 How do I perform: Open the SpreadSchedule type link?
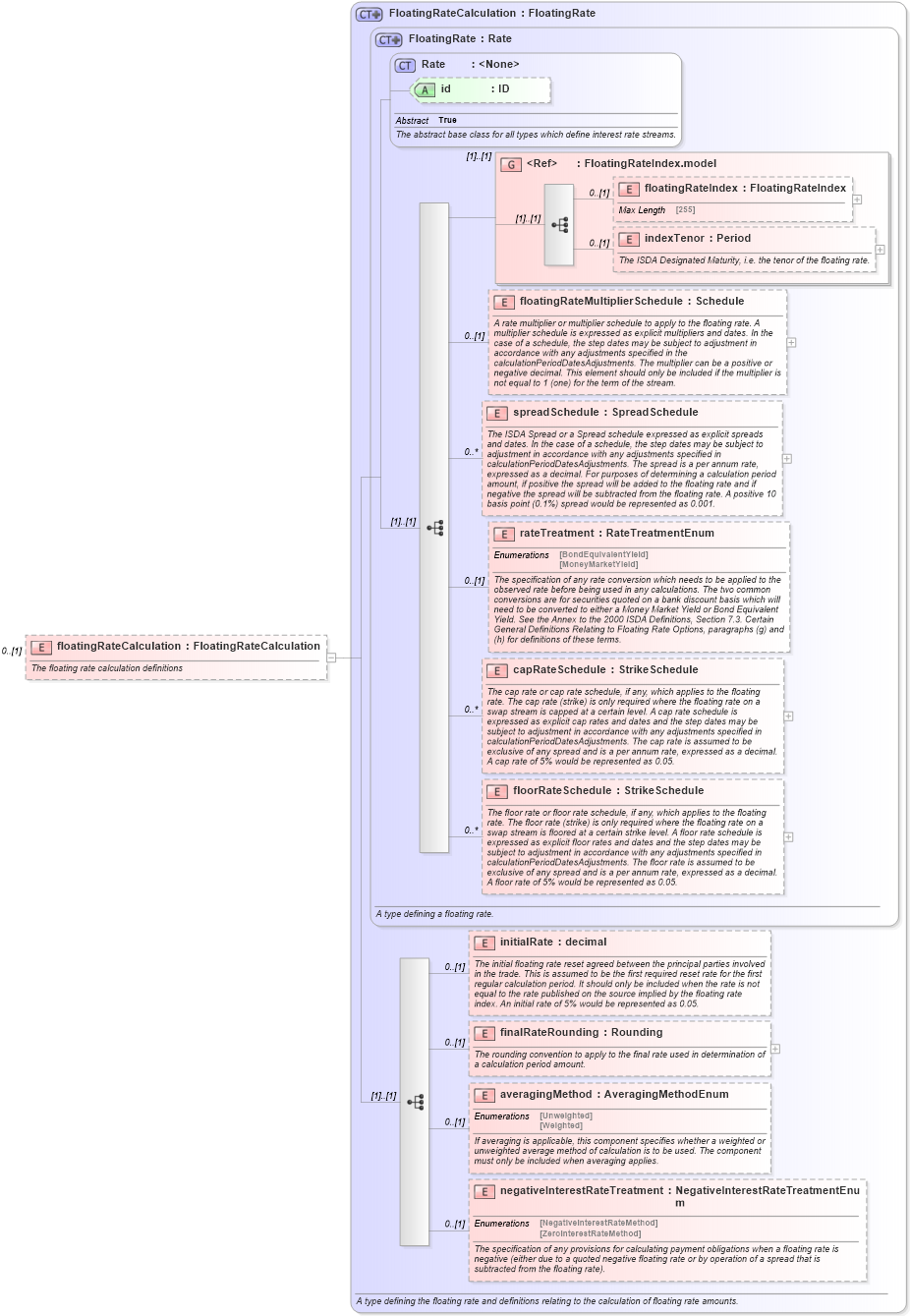654,413
